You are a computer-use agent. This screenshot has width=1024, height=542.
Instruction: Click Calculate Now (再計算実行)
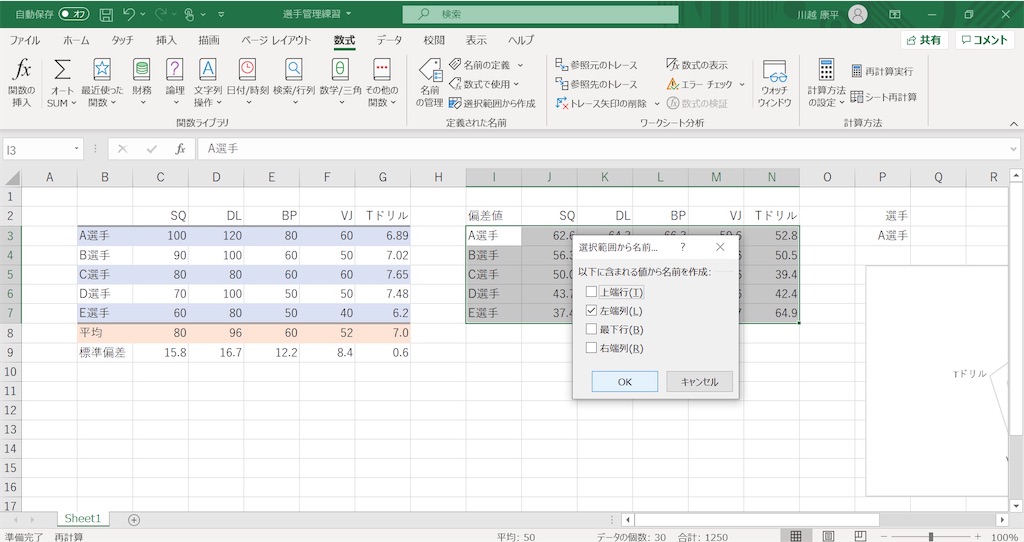click(x=882, y=71)
